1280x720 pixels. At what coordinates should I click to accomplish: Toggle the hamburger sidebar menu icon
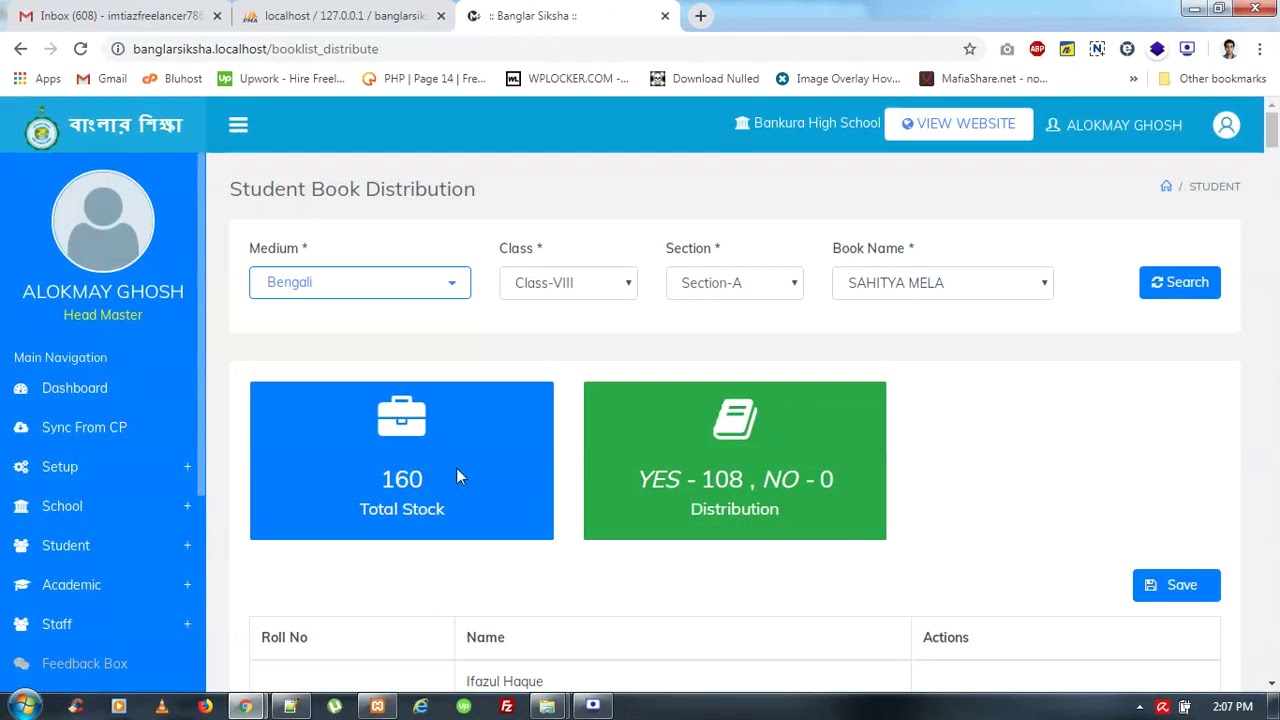pyautogui.click(x=238, y=125)
